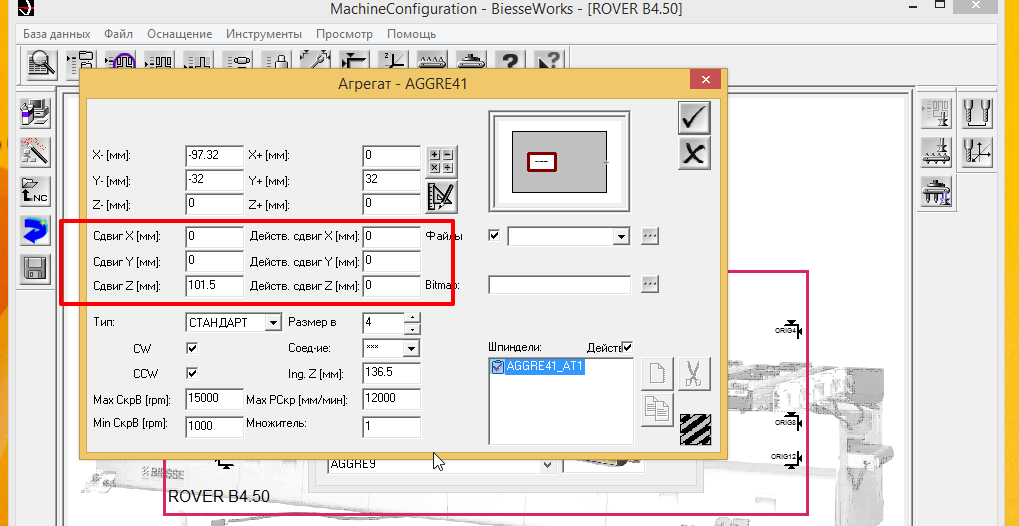
Task: Open the Оснащение menu
Action: coord(179,34)
